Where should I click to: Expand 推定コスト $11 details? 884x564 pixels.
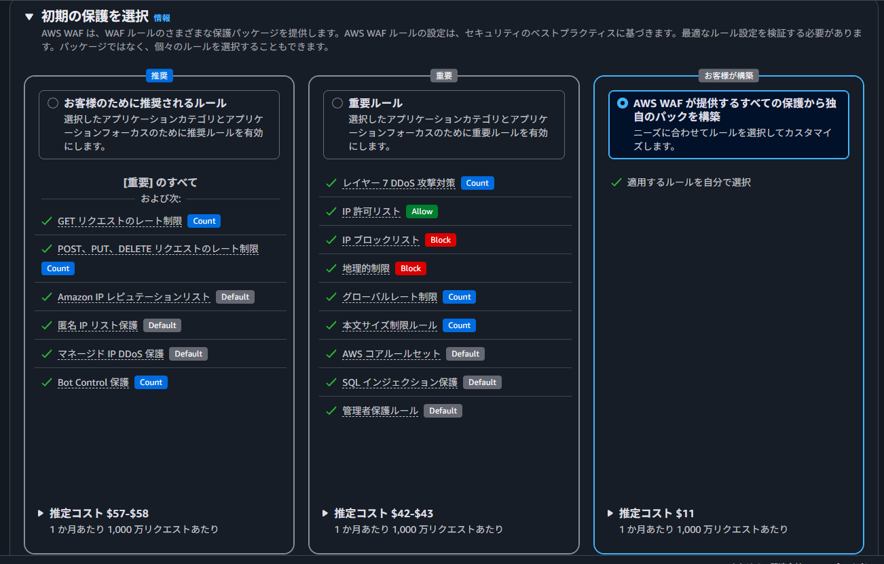coord(610,513)
